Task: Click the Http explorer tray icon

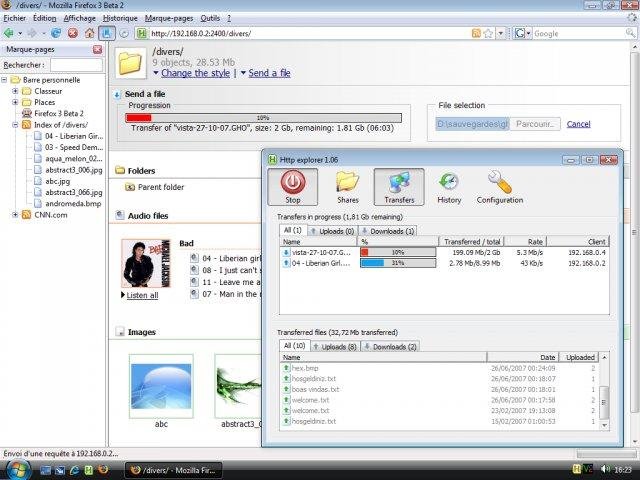Action: pos(577,469)
